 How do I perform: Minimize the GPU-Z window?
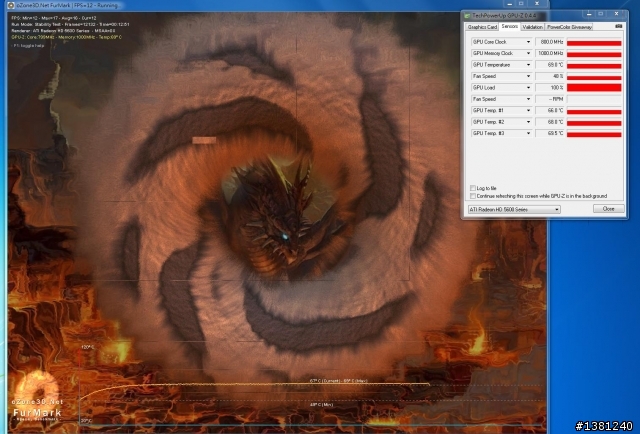(589, 14)
